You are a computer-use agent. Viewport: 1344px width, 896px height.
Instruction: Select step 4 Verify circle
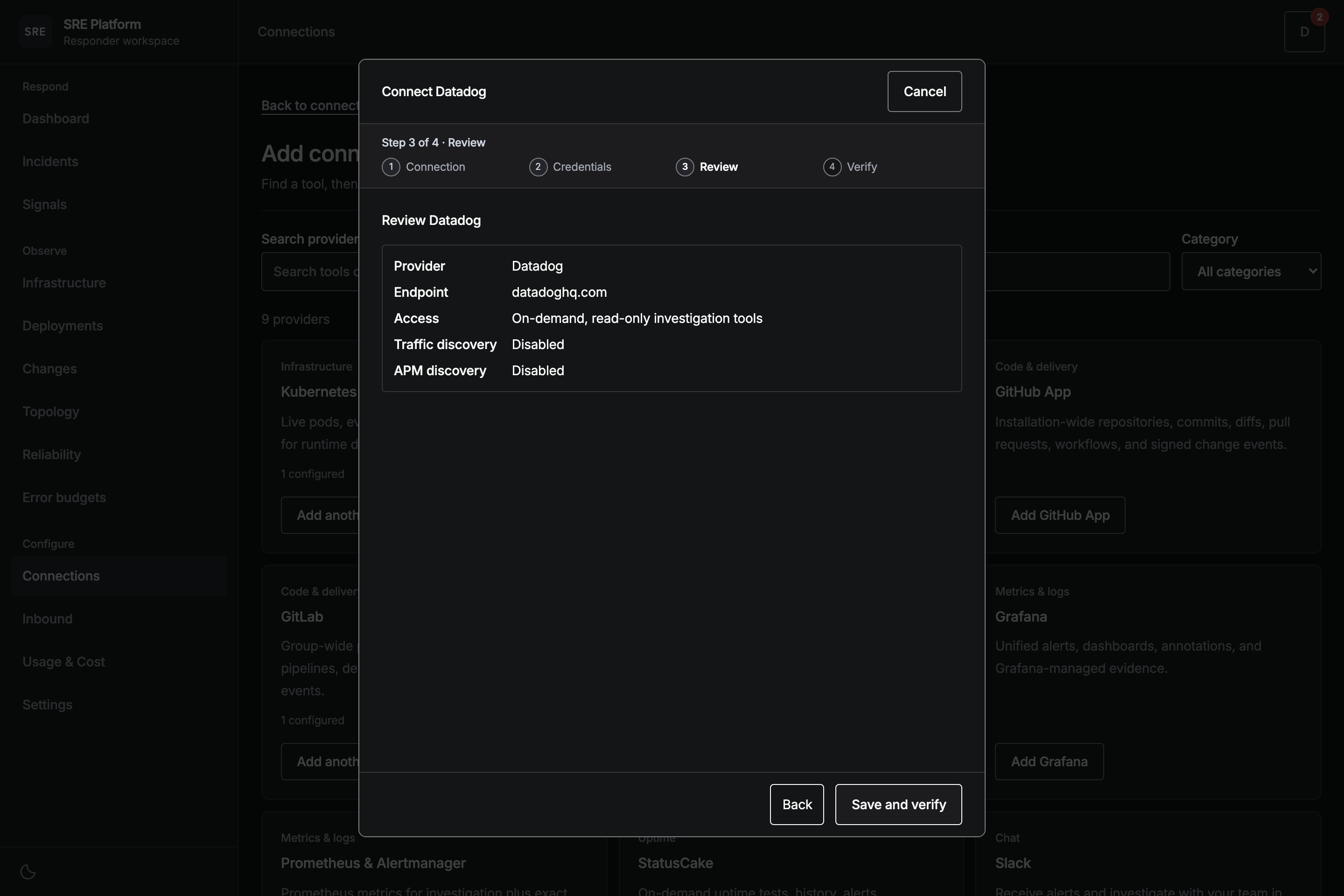tap(832, 167)
